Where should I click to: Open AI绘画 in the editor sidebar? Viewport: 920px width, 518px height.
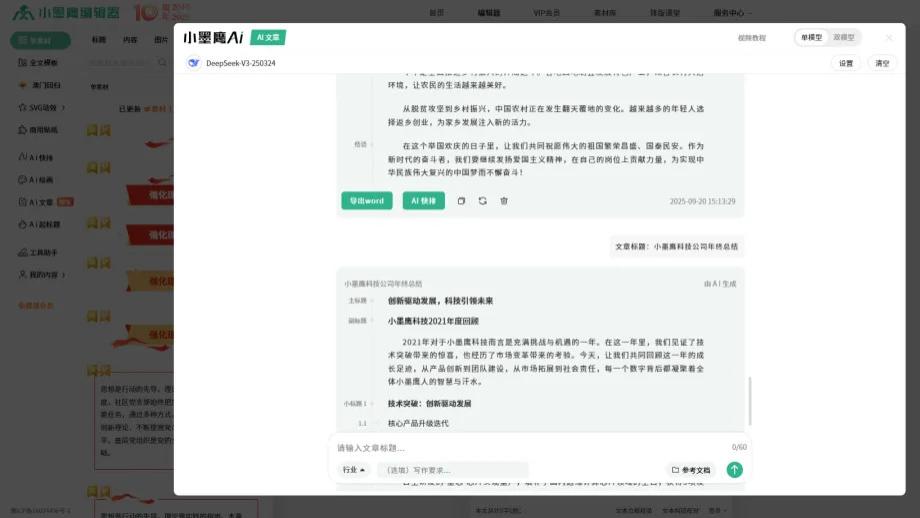(x=36, y=180)
